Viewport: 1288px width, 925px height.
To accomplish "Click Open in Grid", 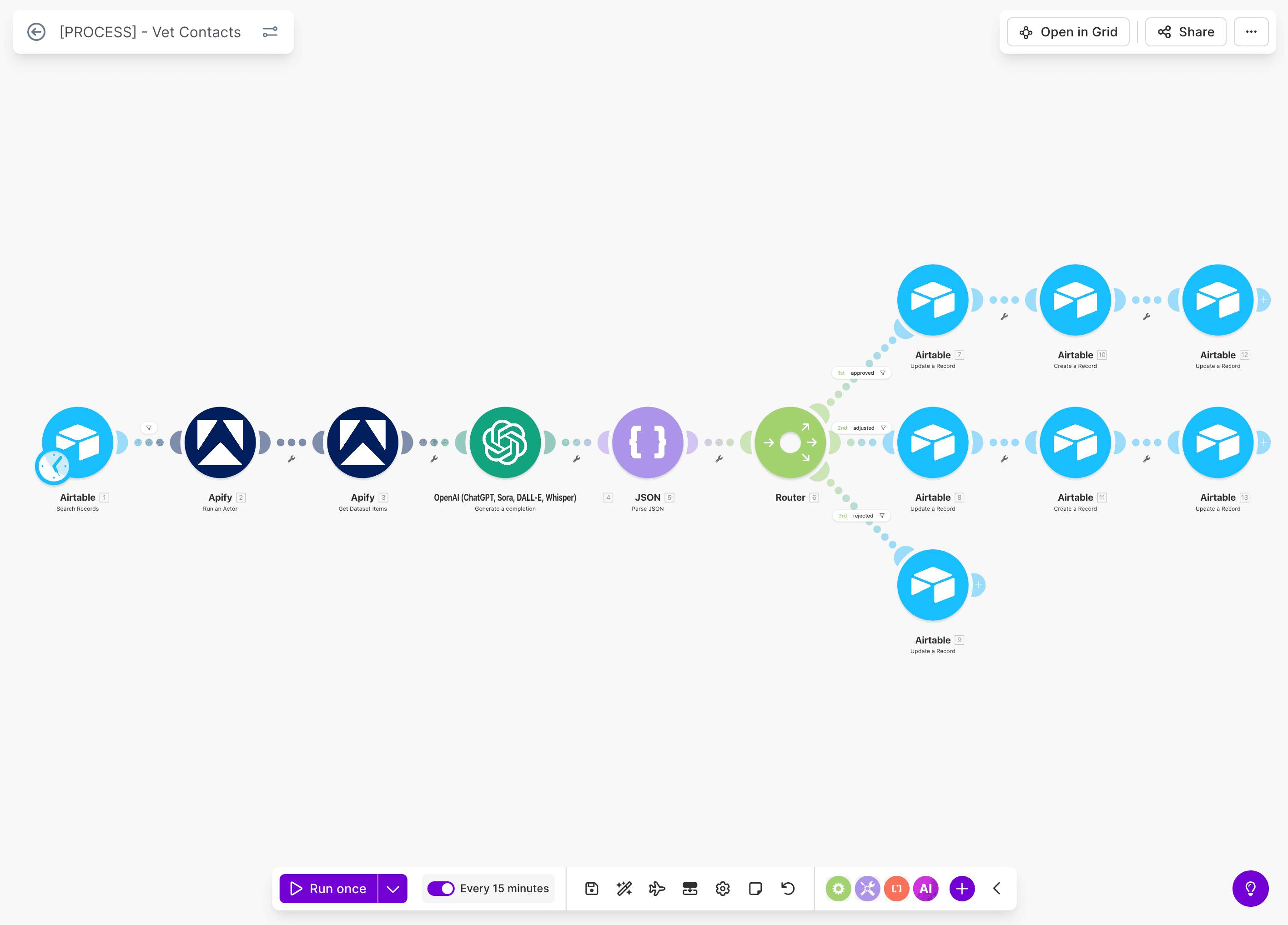I will (x=1068, y=32).
